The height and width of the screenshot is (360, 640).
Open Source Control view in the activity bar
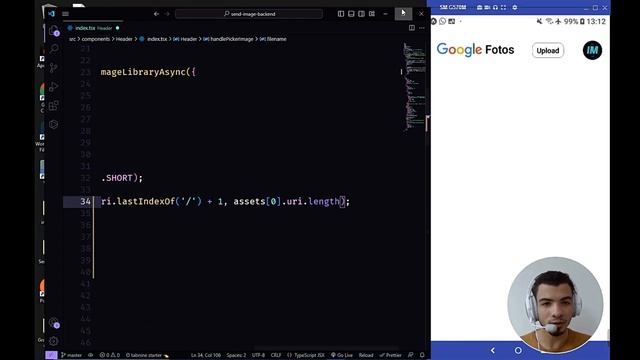pyautogui.click(x=53, y=68)
